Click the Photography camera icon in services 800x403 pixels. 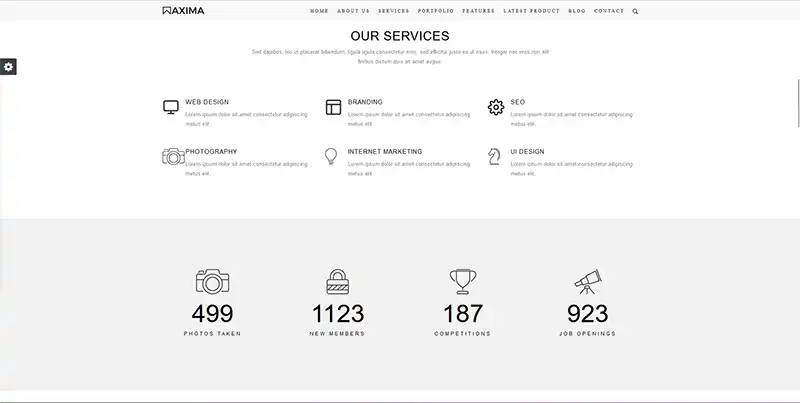[x=173, y=156]
